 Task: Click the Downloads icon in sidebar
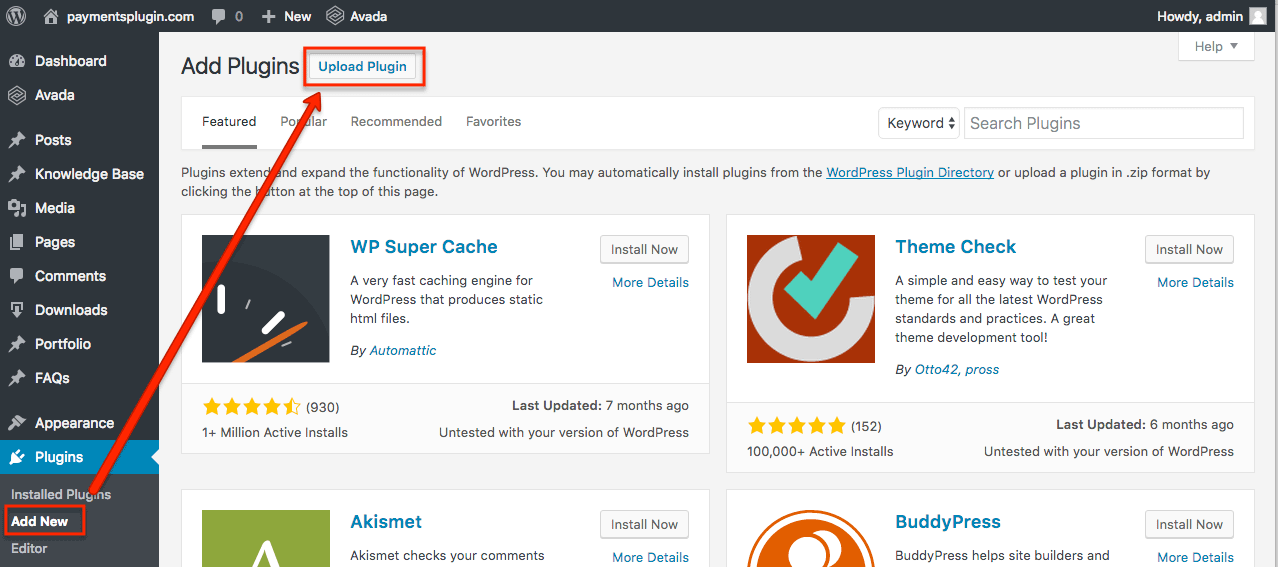coord(17,310)
